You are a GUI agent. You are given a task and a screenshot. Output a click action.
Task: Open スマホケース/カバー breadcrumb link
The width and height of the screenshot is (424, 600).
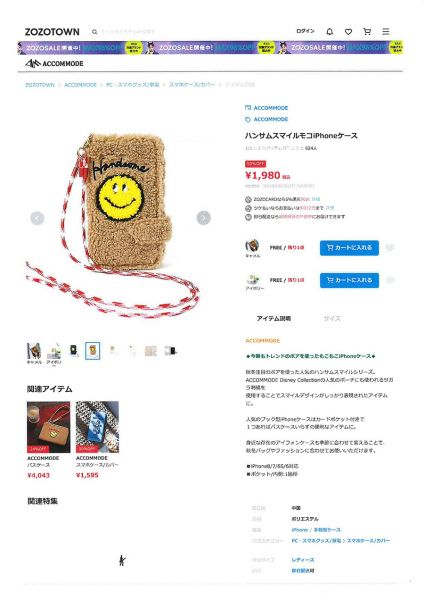[x=192, y=85]
